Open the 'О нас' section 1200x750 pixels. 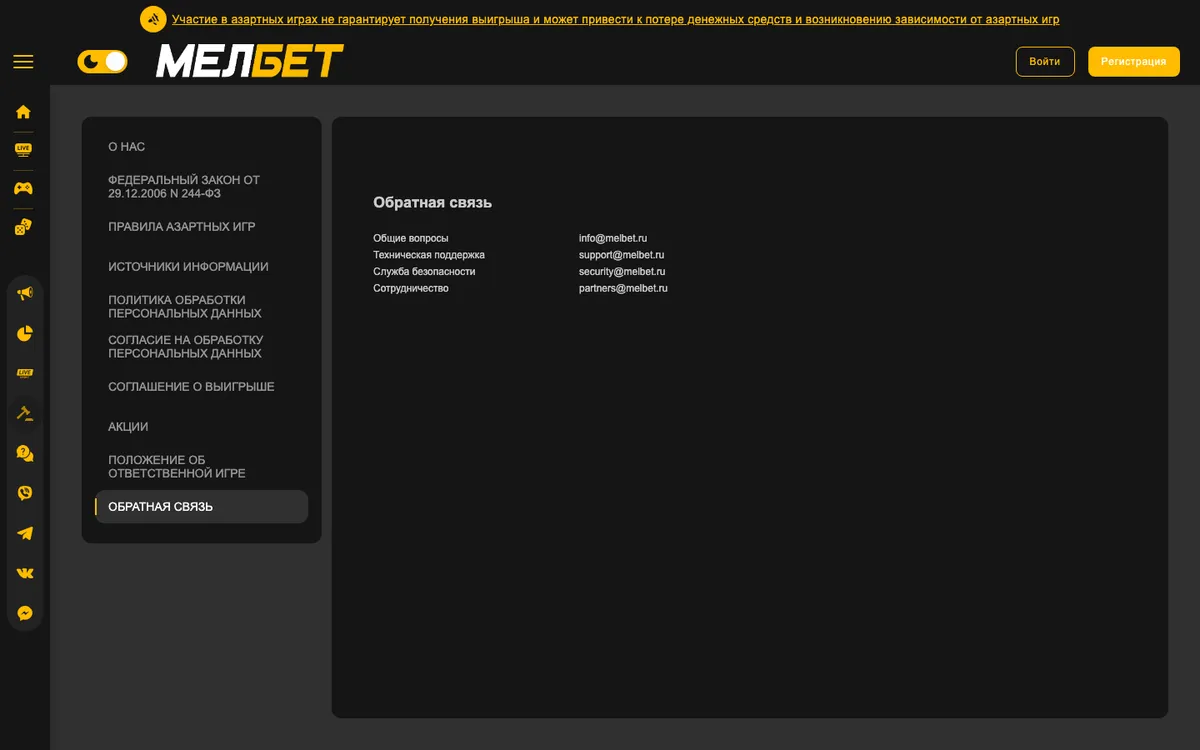(127, 147)
